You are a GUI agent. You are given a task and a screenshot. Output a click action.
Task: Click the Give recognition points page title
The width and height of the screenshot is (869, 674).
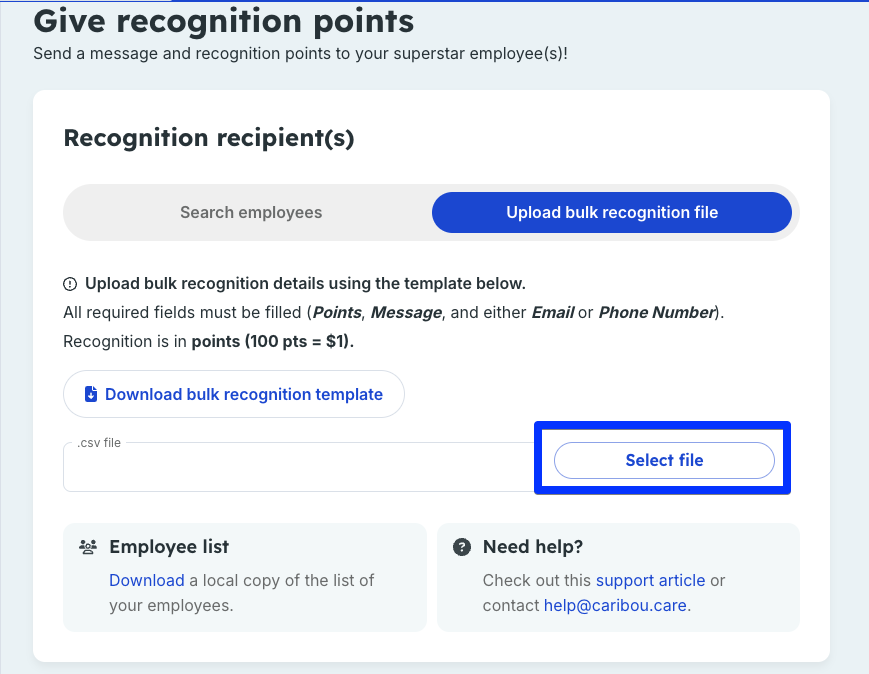[224, 22]
